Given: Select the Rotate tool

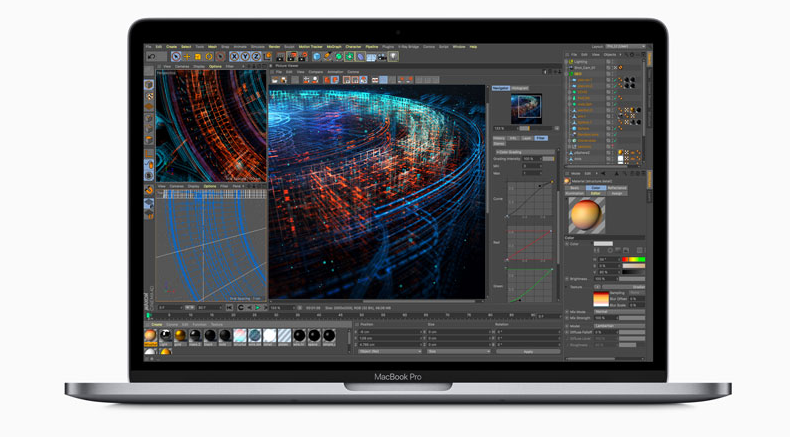Looking at the screenshot, I should 209,57.
